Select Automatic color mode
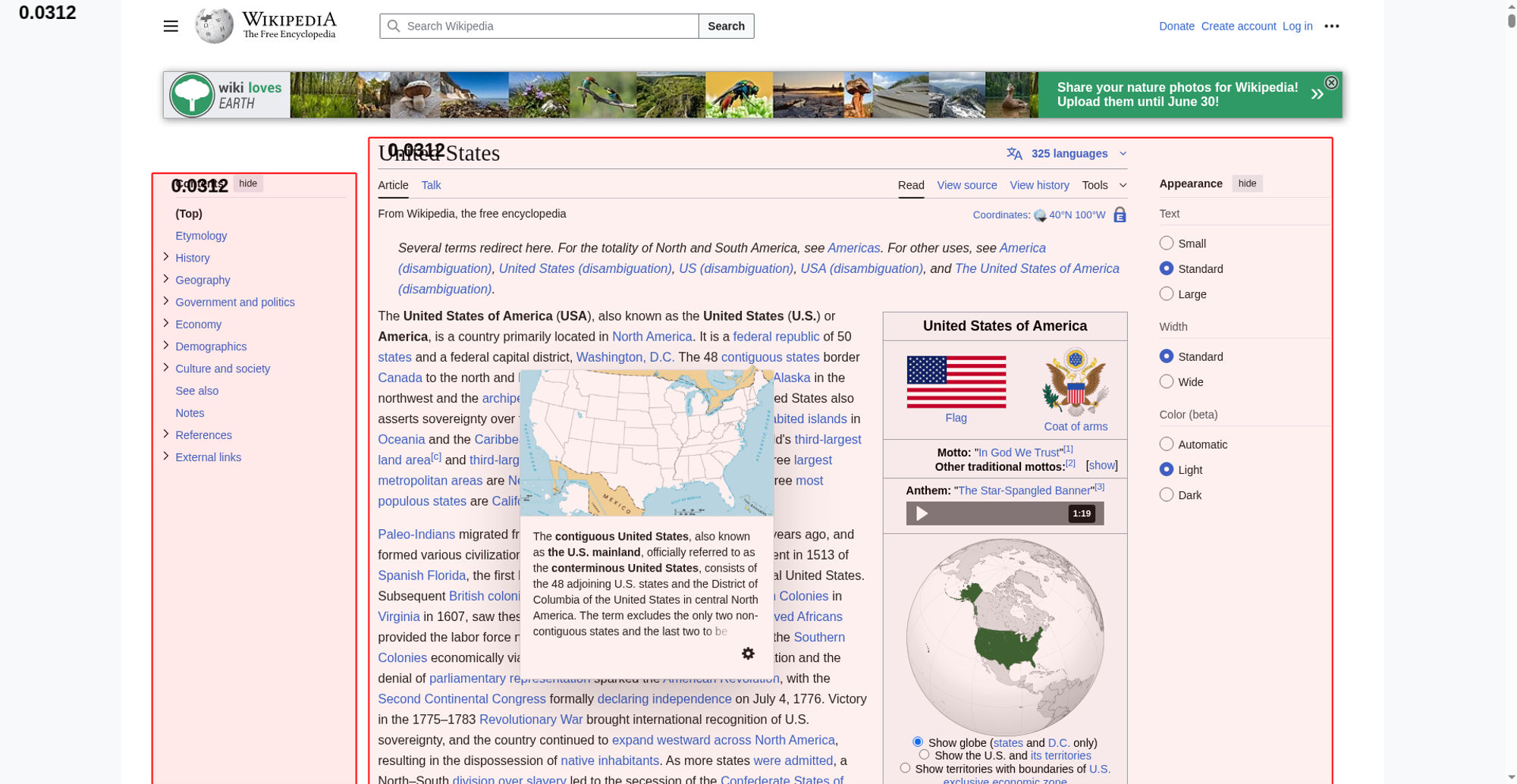Screen dimensions: 1517x784 1167,444
